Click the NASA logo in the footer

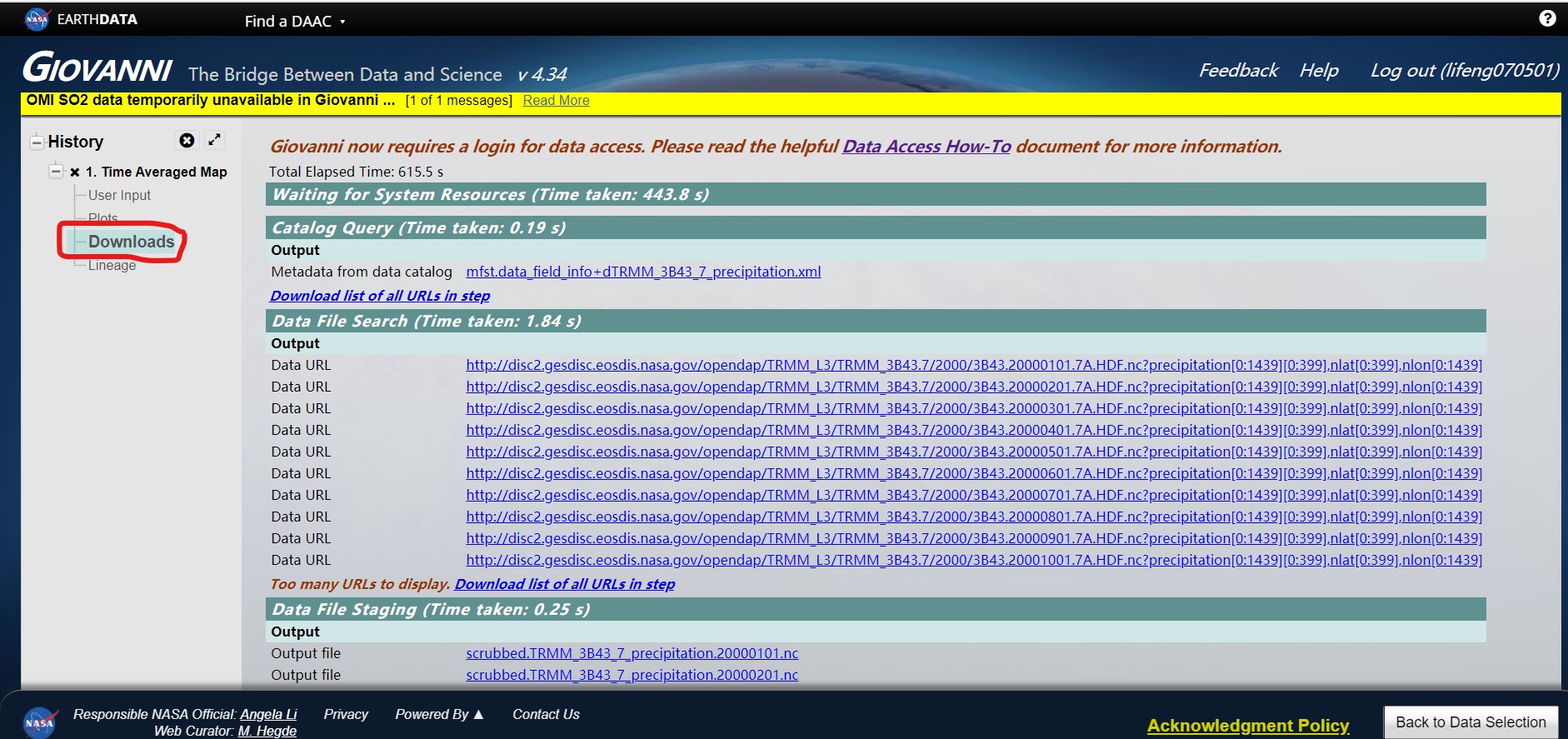pos(39,722)
